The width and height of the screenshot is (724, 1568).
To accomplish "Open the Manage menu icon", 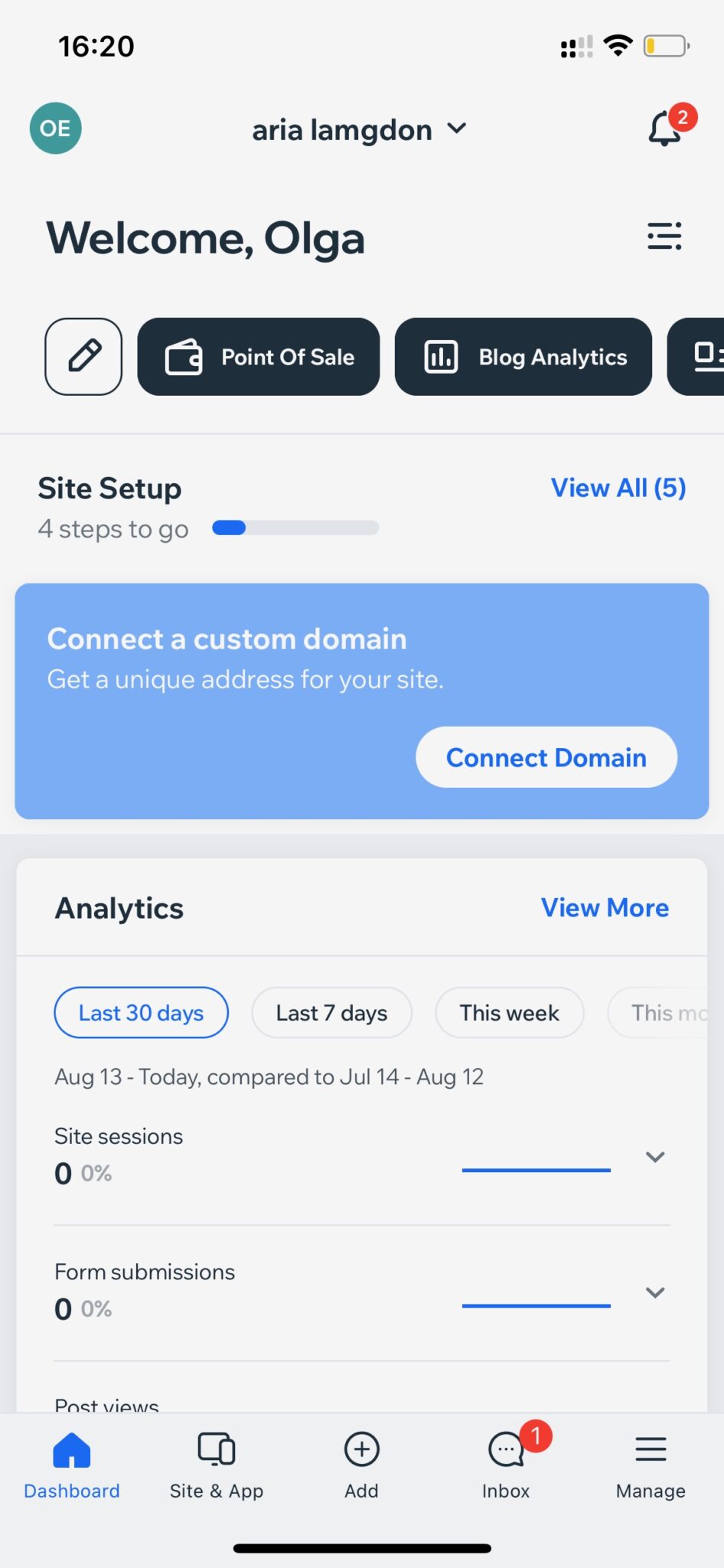I will point(650,1449).
